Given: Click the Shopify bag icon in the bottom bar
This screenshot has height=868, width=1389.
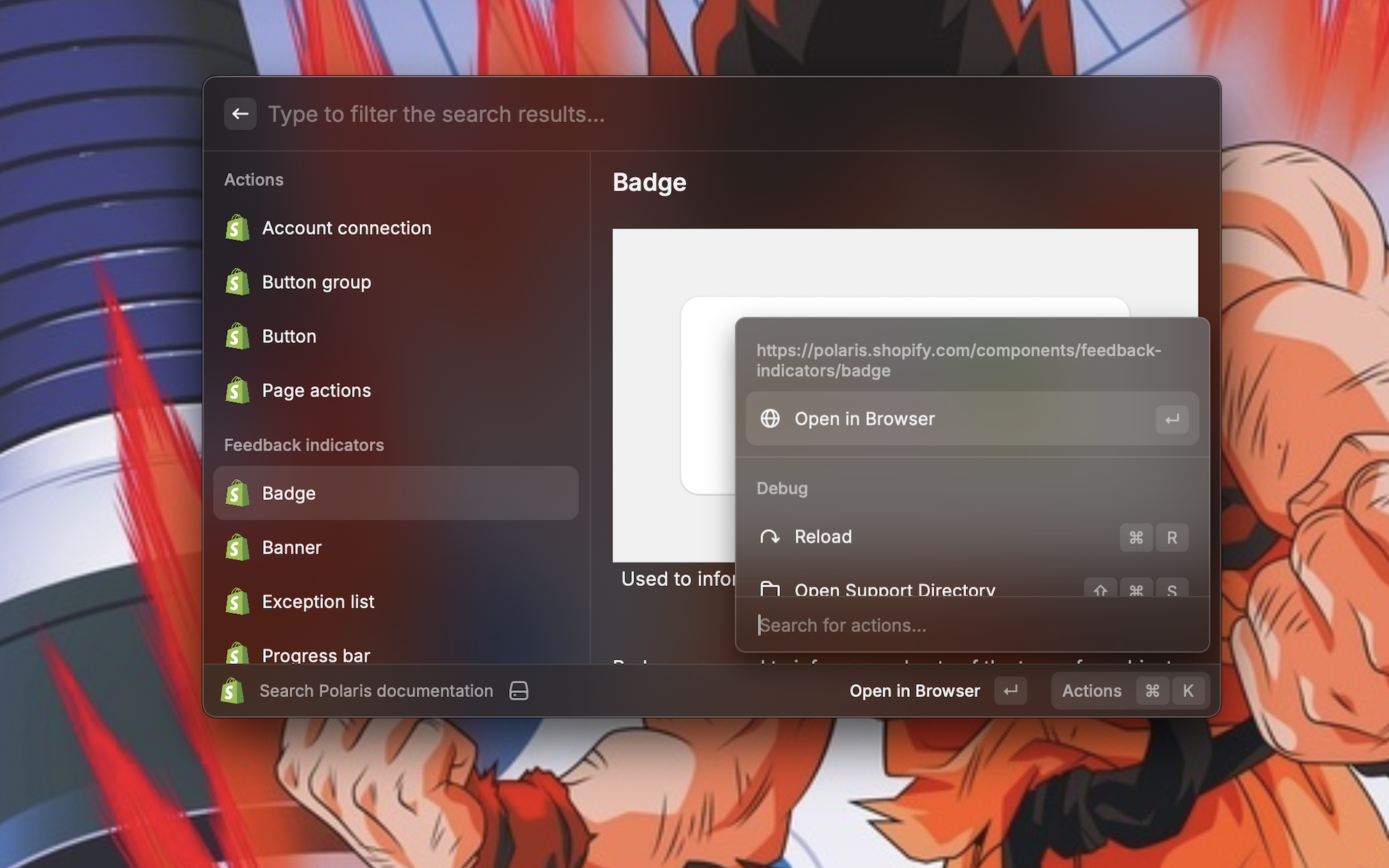Looking at the screenshot, I should click(233, 691).
